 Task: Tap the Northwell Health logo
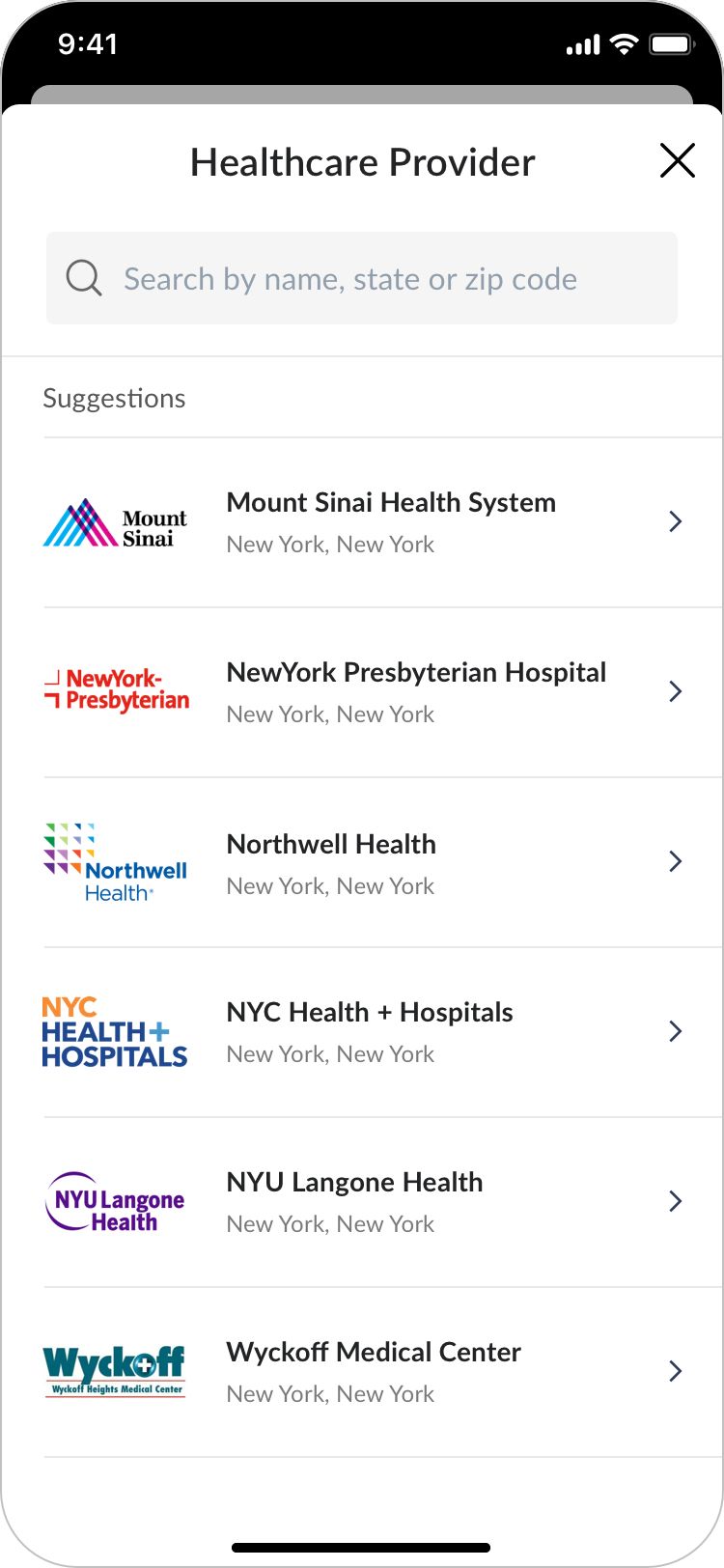point(115,862)
